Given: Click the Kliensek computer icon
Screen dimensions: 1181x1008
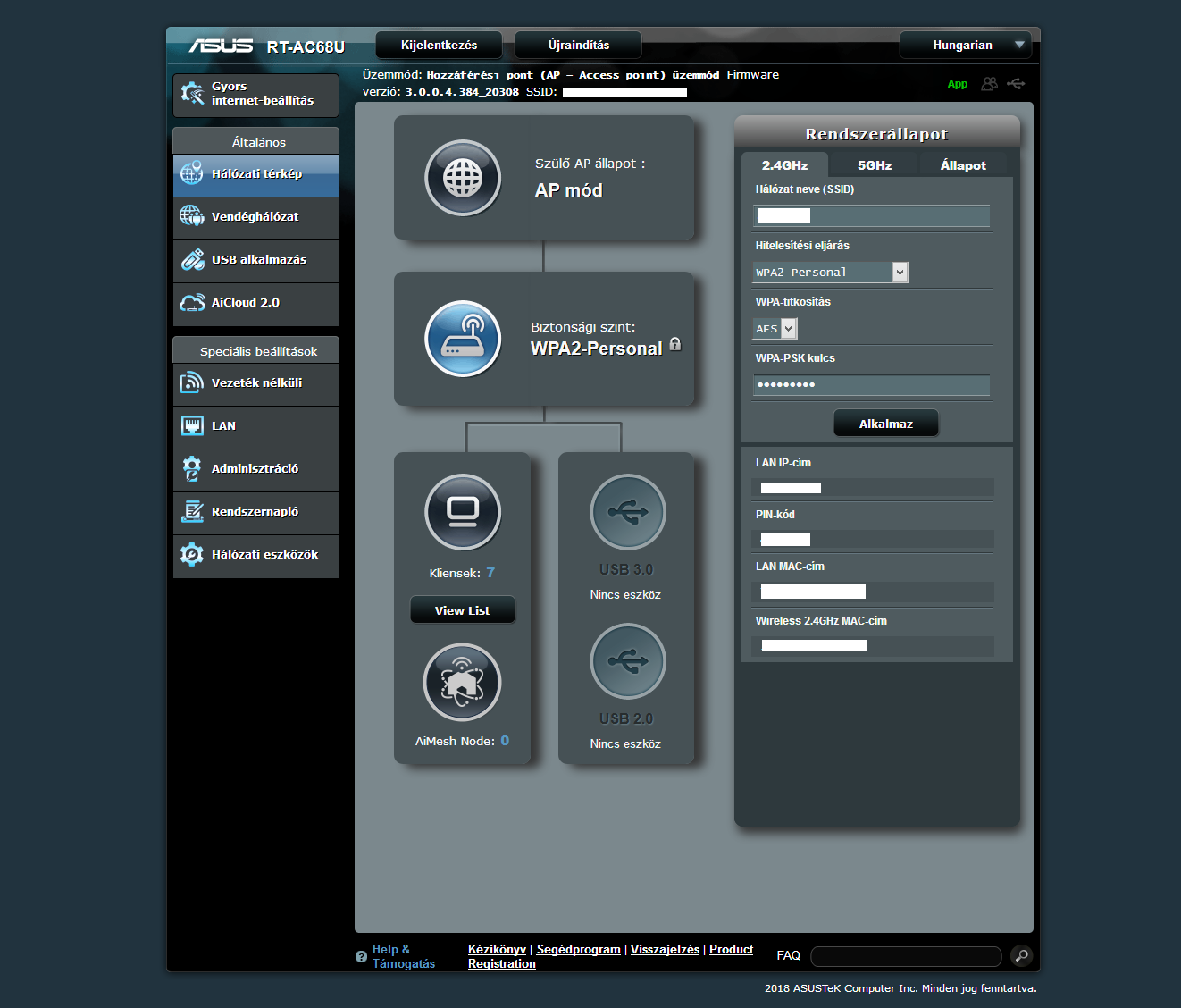Looking at the screenshot, I should pos(463,512).
